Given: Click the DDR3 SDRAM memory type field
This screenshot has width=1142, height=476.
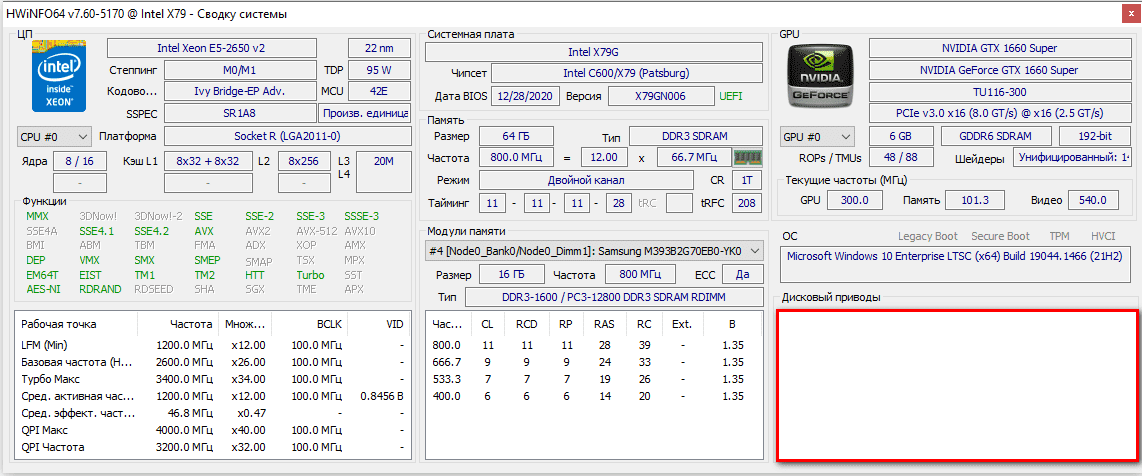Looking at the screenshot, I should tap(696, 136).
